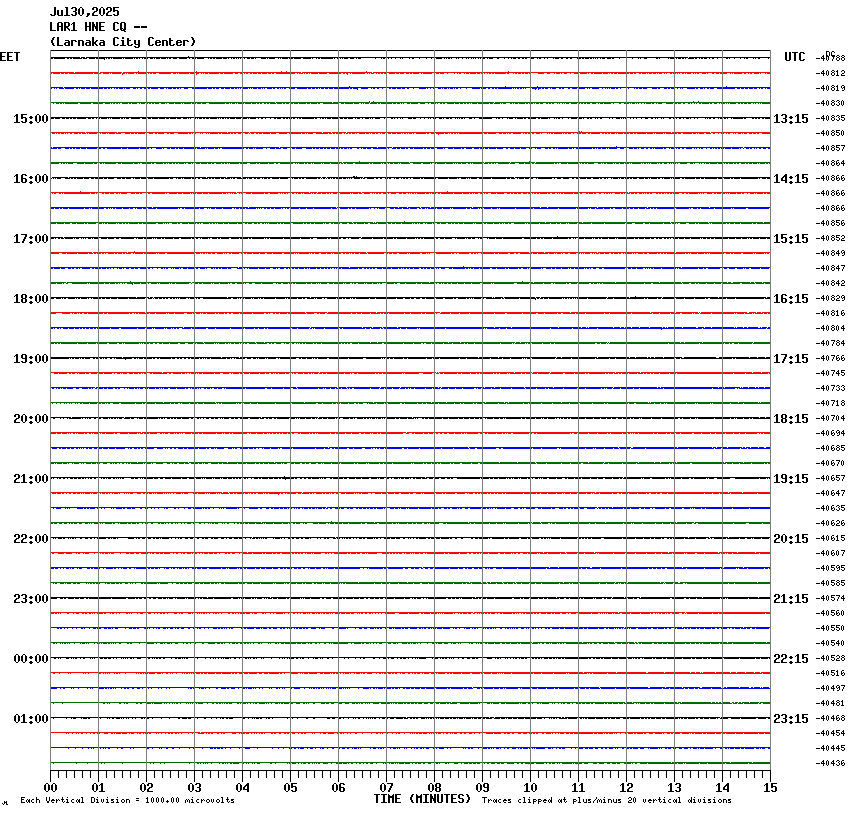The height and width of the screenshot is (814, 850).
Task: Click minute tick label 05 on time axis
Action: pyautogui.click(x=291, y=788)
